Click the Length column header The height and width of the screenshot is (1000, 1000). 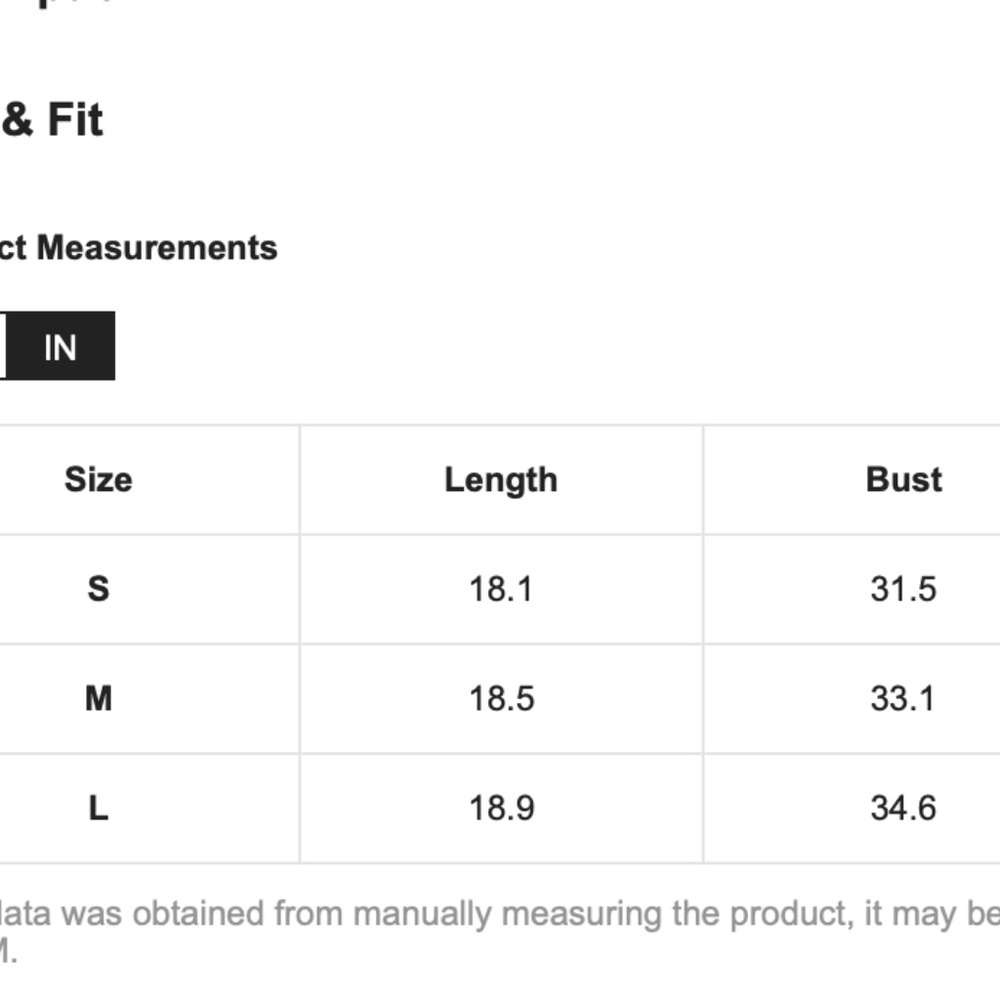click(501, 480)
